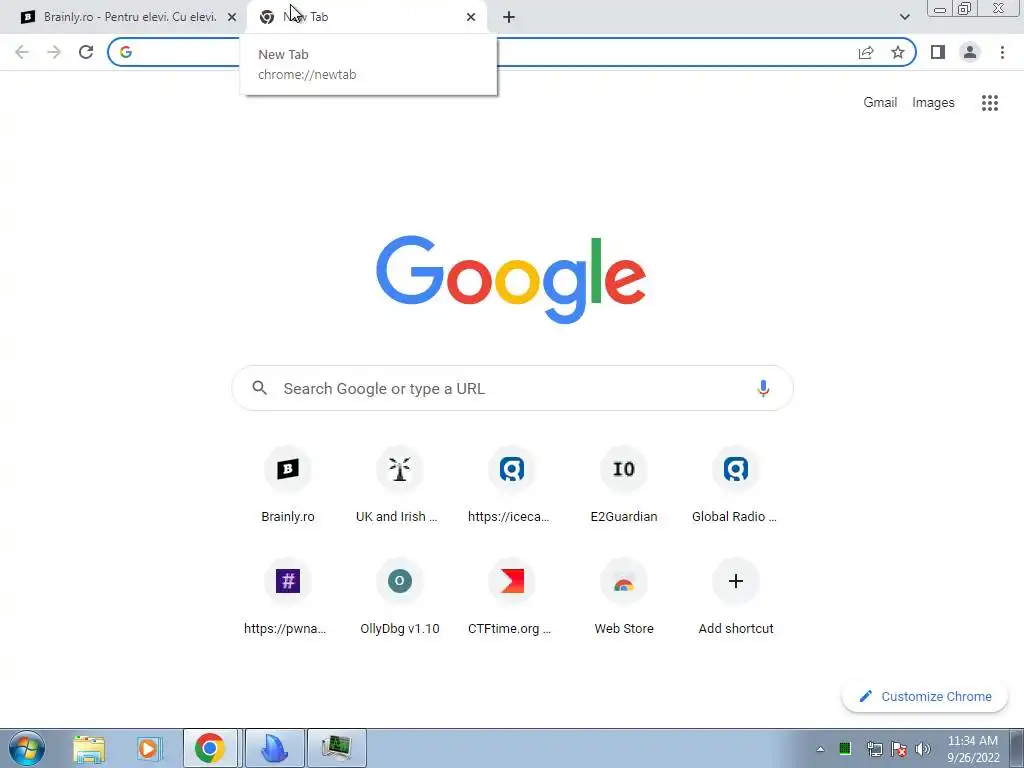The image size is (1024, 768).
Task: Toggle the side panel icon
Action: 938,52
